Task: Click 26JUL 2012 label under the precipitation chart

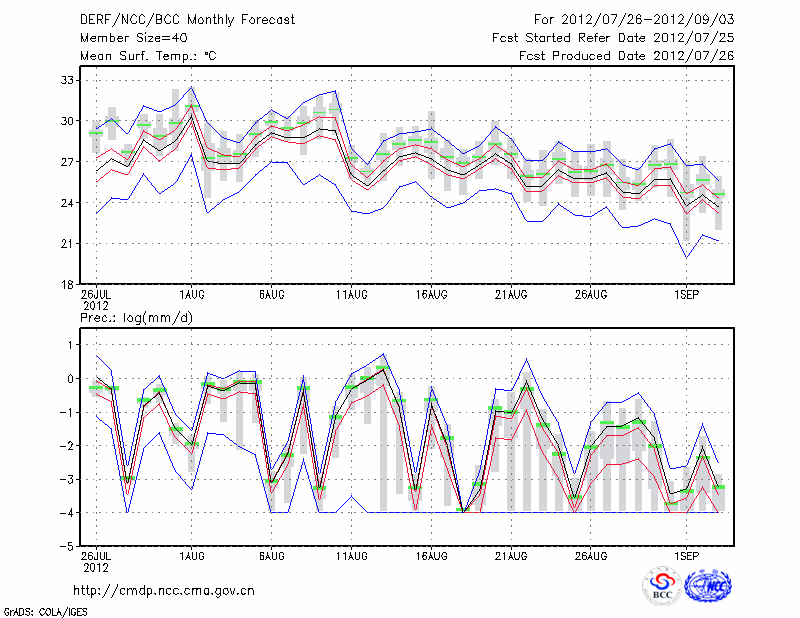Action: (96, 560)
